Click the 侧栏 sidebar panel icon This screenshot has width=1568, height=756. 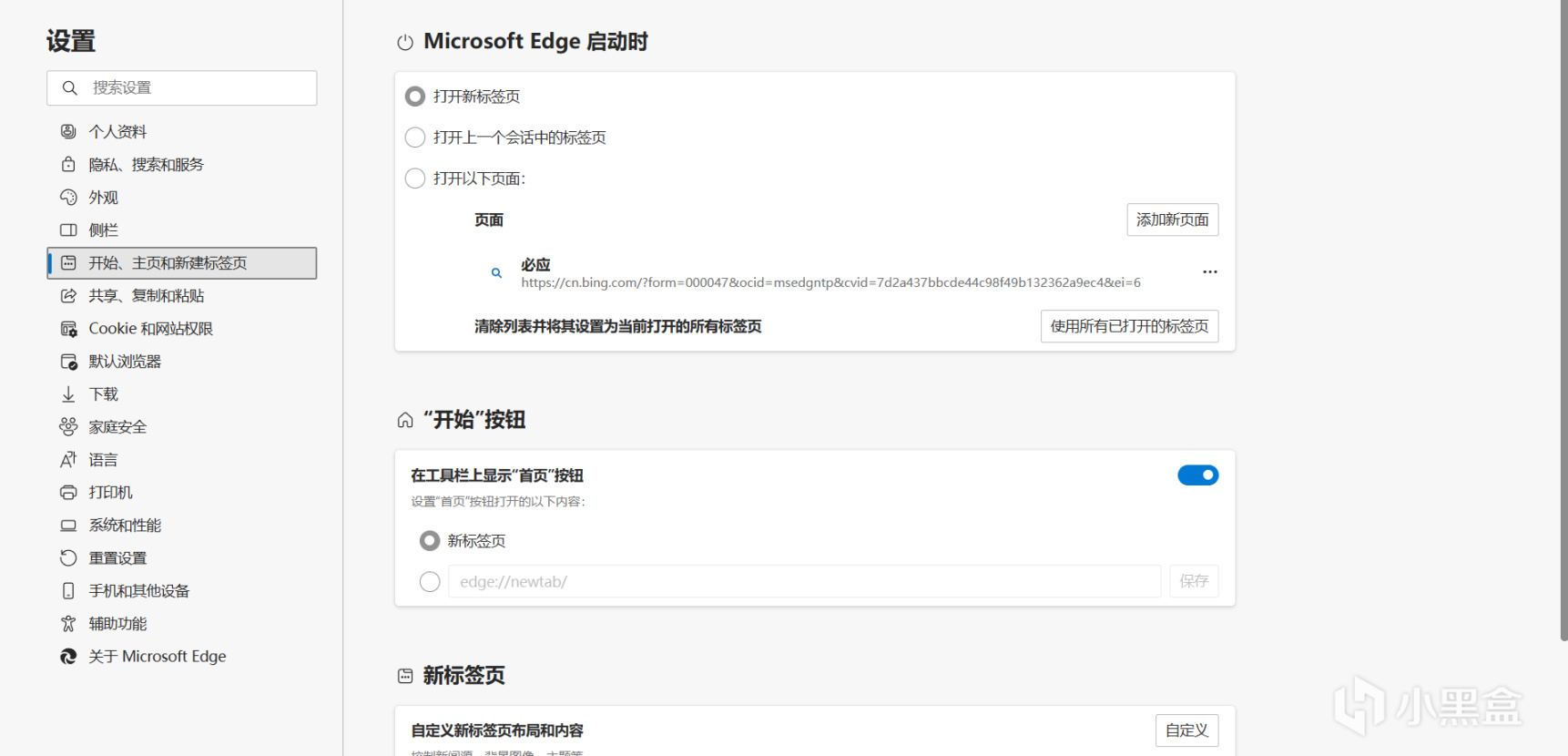[x=68, y=230]
